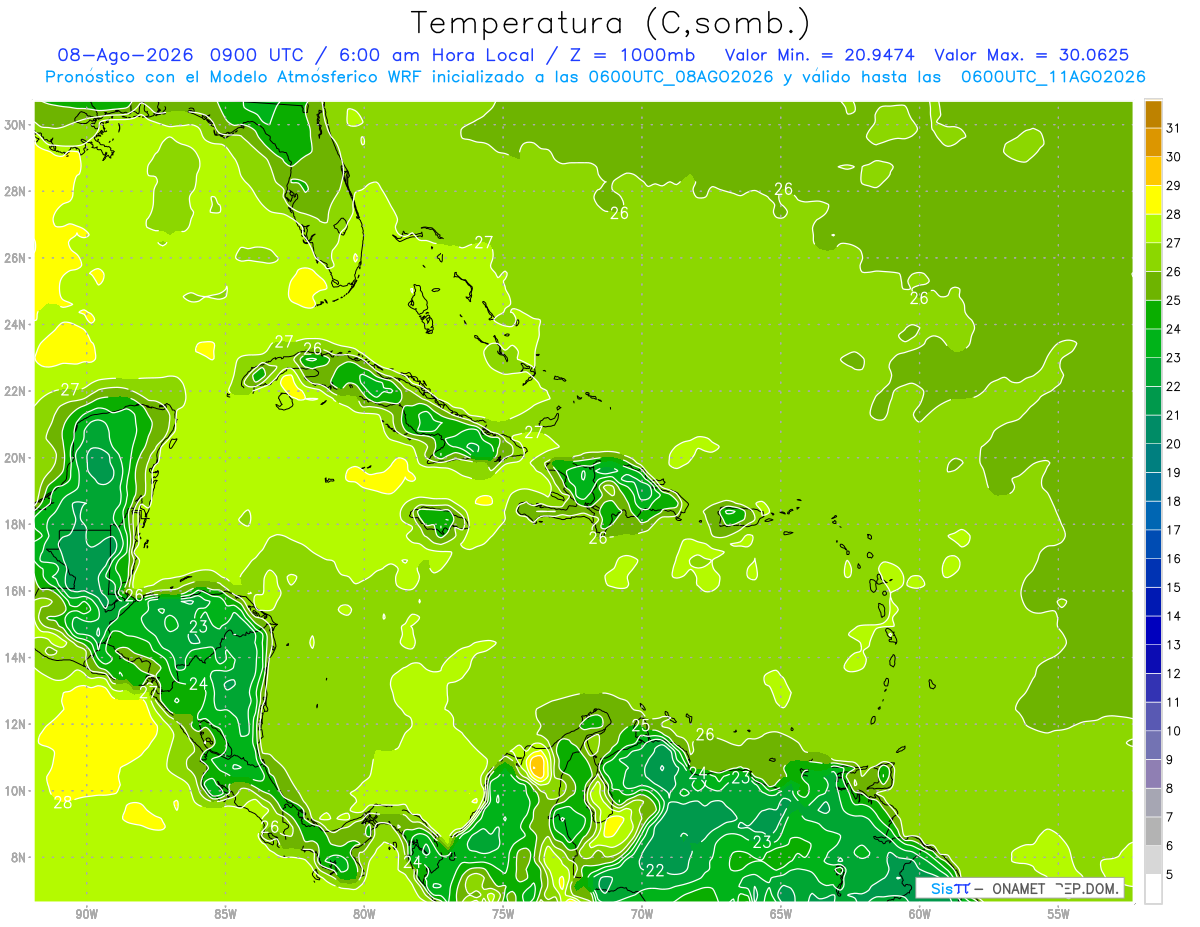This screenshot has height=927, width=1200.
Task: Click the '29' value on color legend
Action: pyautogui.click(x=1173, y=186)
